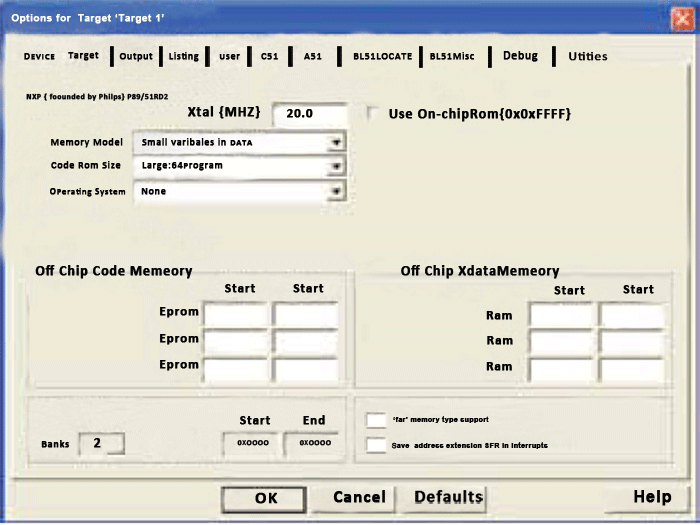Click the OK button

264,498
